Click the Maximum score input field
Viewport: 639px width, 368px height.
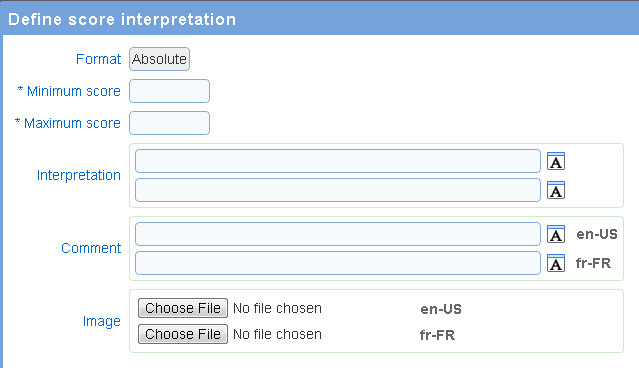[170, 123]
